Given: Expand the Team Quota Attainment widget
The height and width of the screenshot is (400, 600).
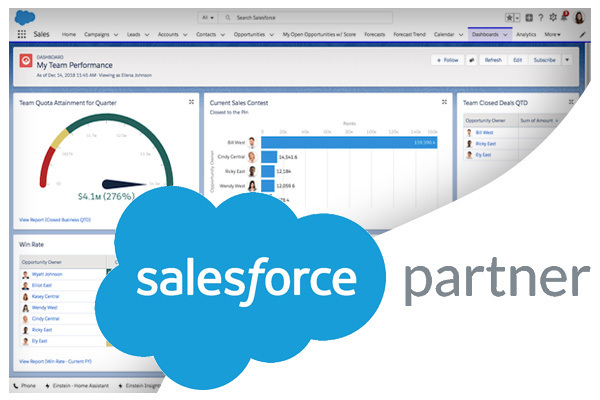Looking at the screenshot, I should 191,102.
